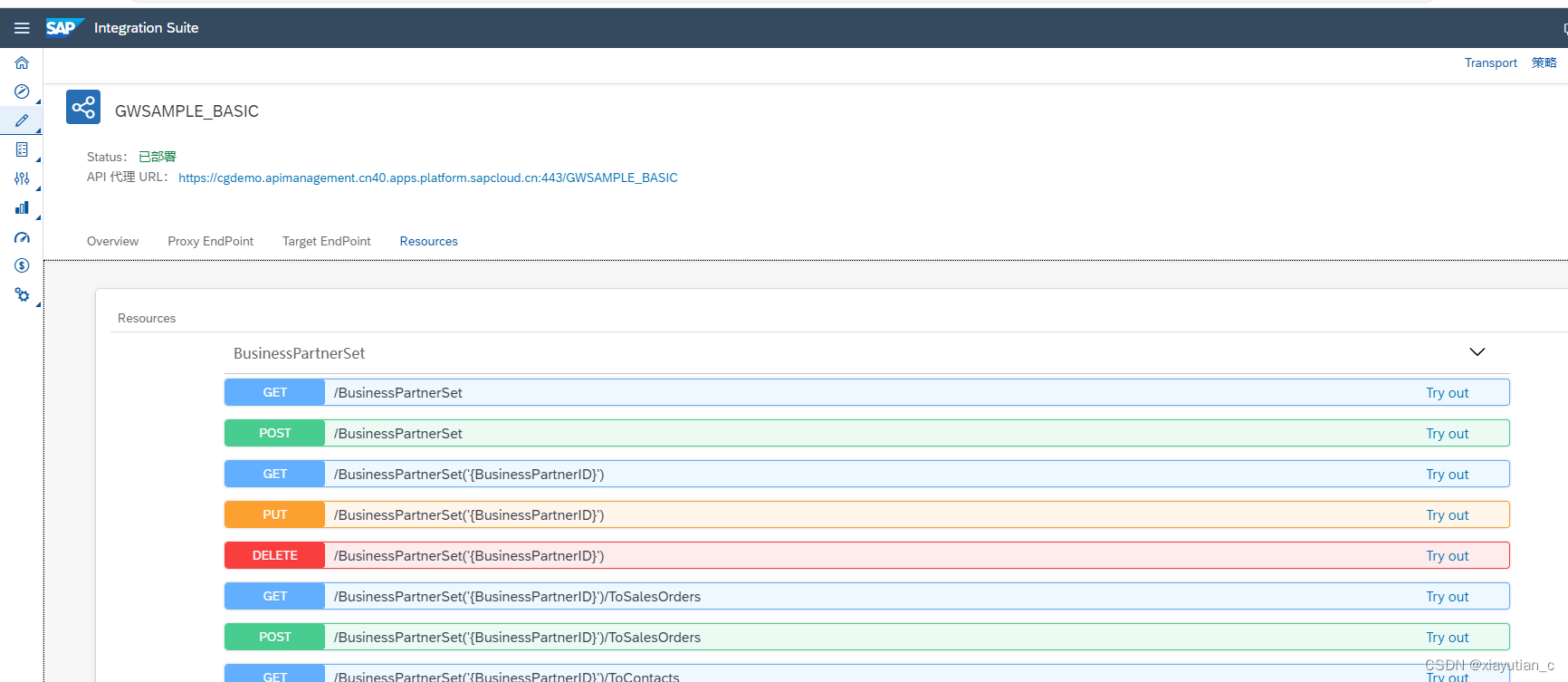Click the GWSAMPLE_BASIC API proxy icon
The image size is (1568, 682).
click(x=83, y=108)
